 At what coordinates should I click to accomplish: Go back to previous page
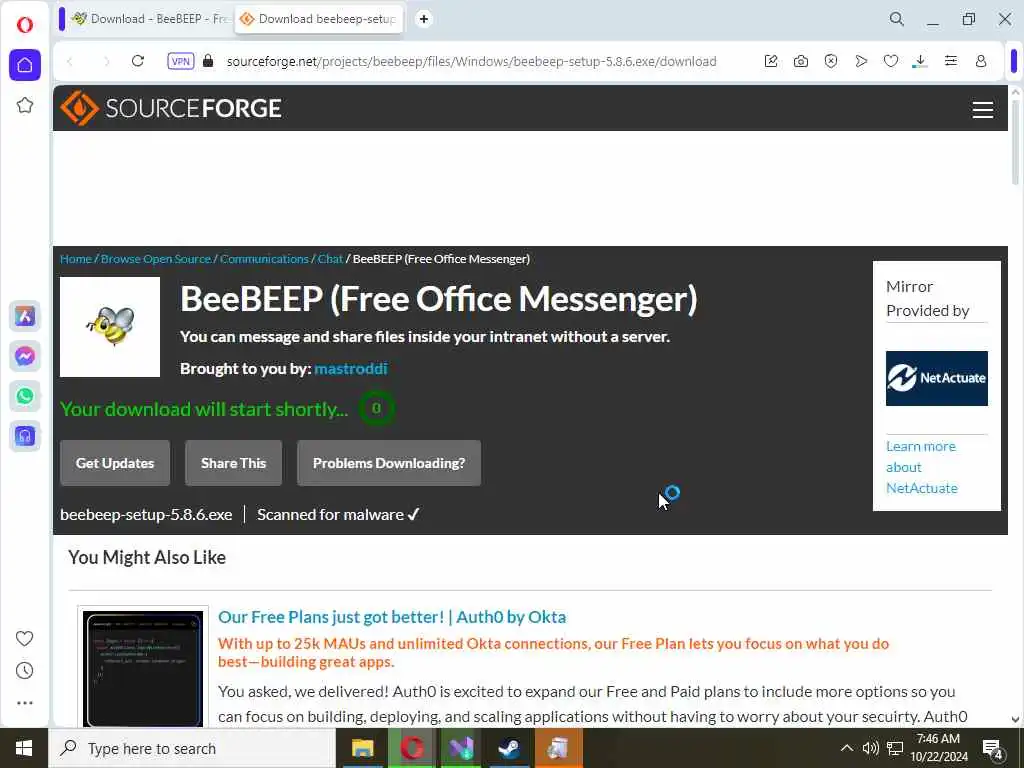pyautogui.click(x=70, y=61)
